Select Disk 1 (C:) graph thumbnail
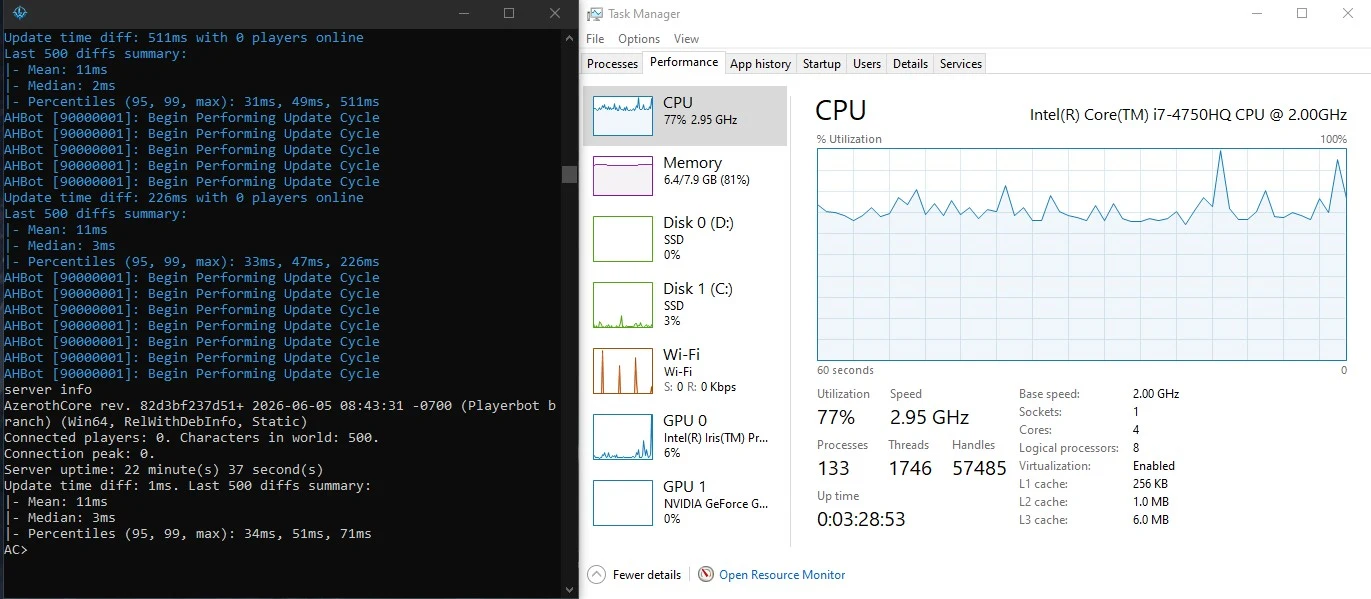 624,305
